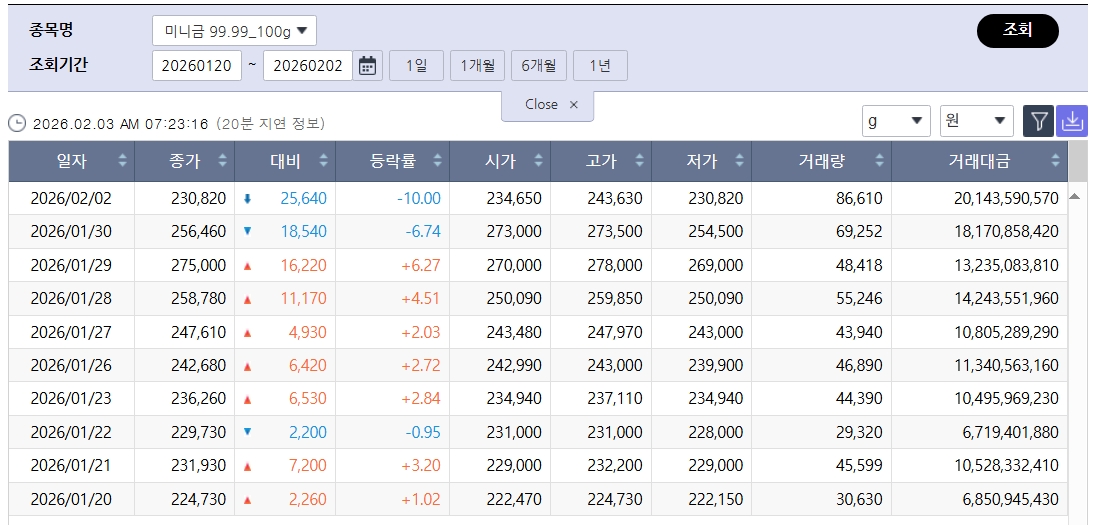This screenshot has height=525, width=1096.
Task: Click the 조회 search button
Action: click(x=1018, y=31)
